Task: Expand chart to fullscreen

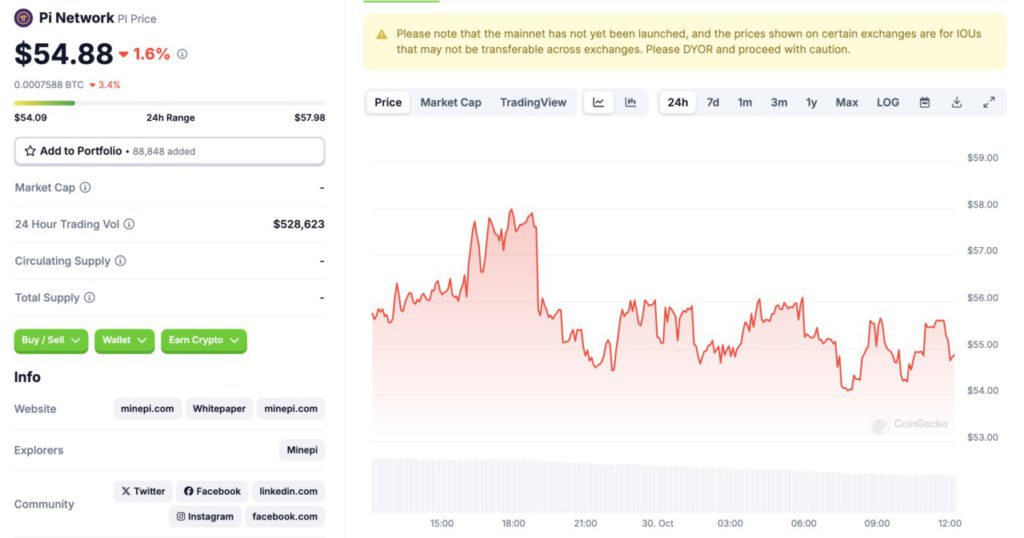Action: tap(989, 102)
